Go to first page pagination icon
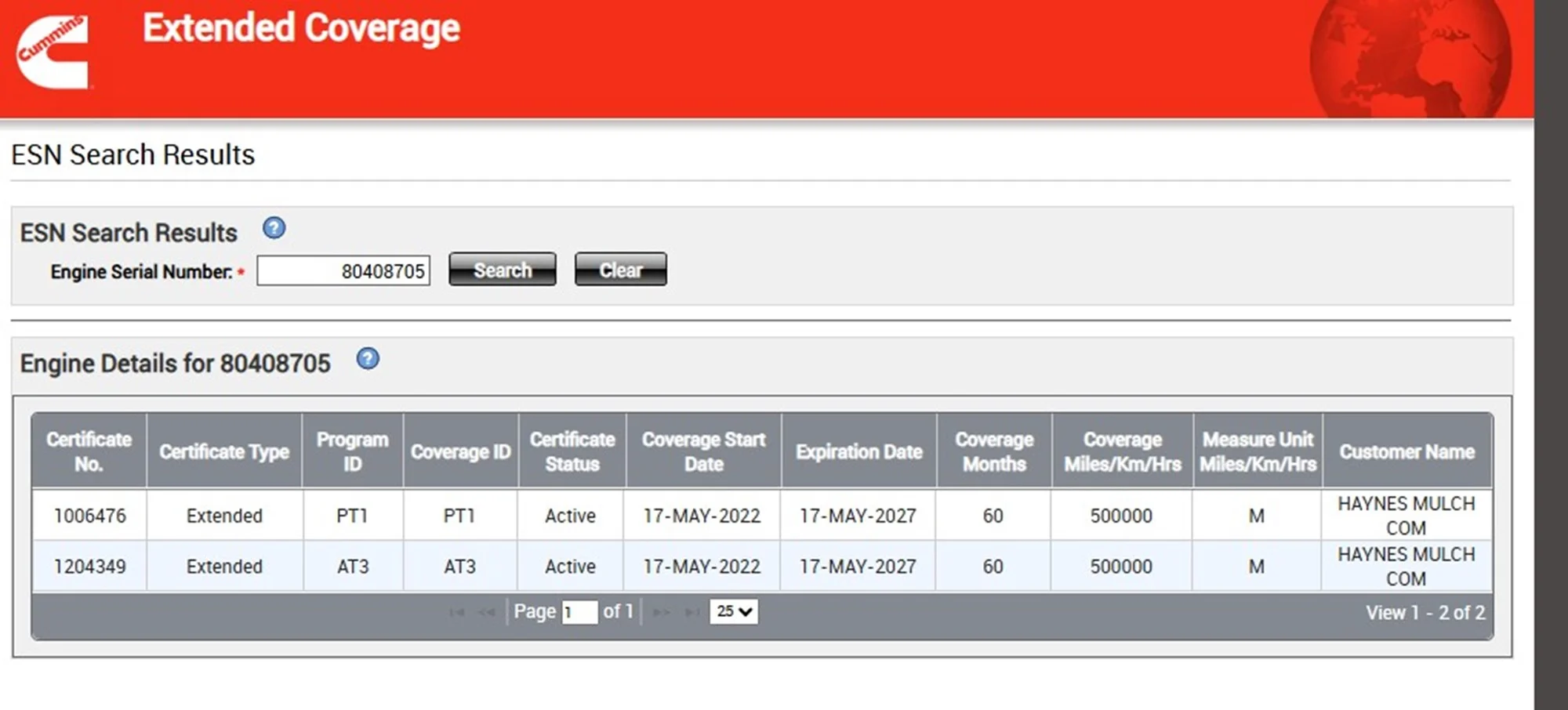This screenshot has width=1568, height=710. pyautogui.click(x=457, y=612)
